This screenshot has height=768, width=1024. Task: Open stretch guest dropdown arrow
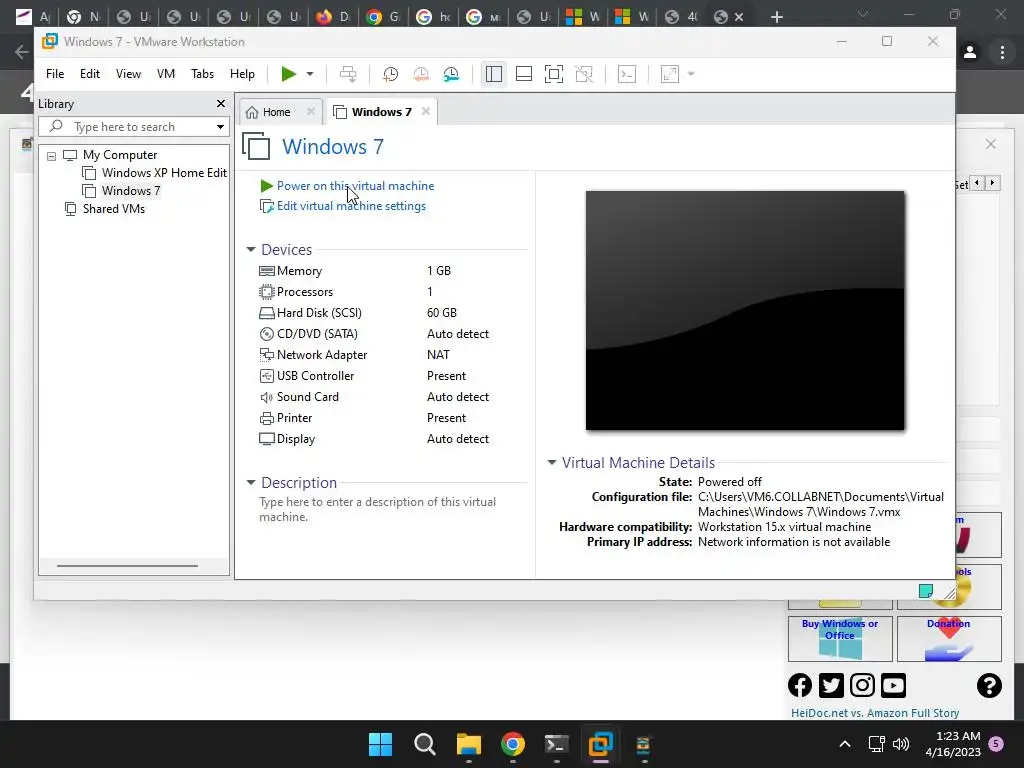[691, 74]
